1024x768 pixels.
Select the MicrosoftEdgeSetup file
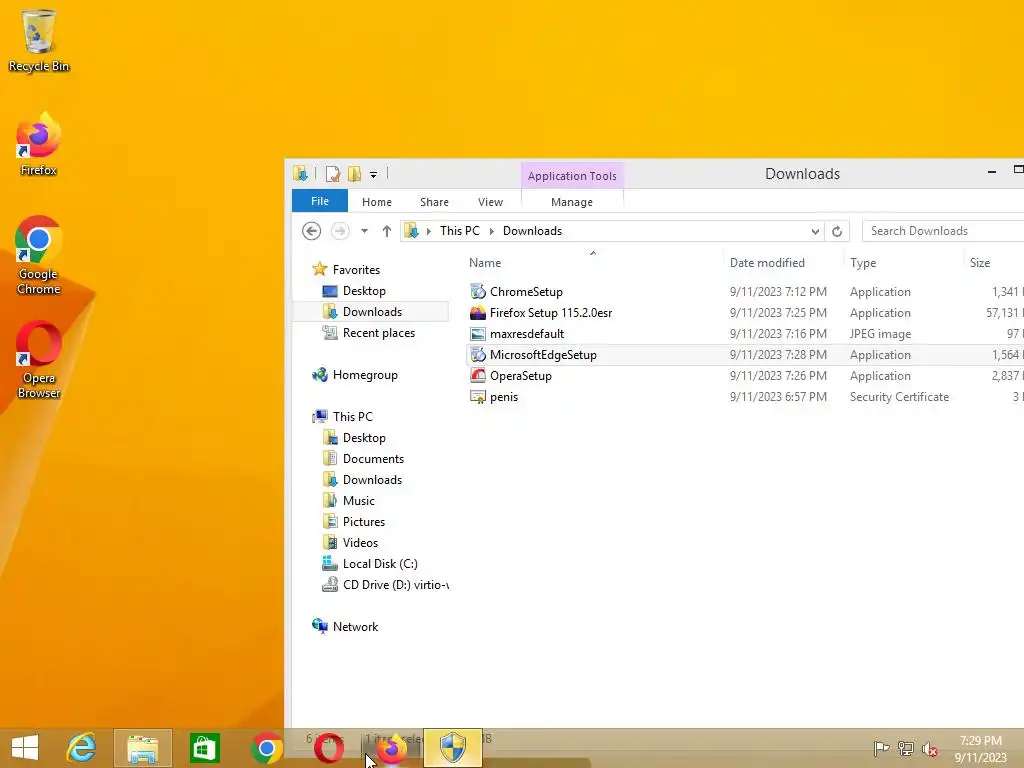pyautogui.click(x=543, y=355)
